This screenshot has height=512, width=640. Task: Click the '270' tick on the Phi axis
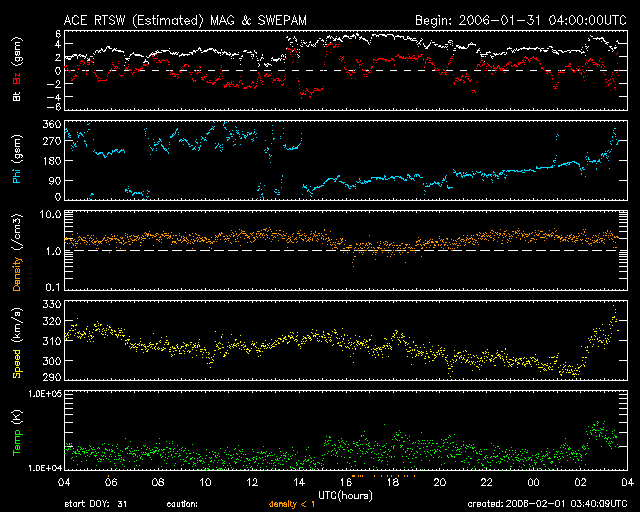pos(52,141)
